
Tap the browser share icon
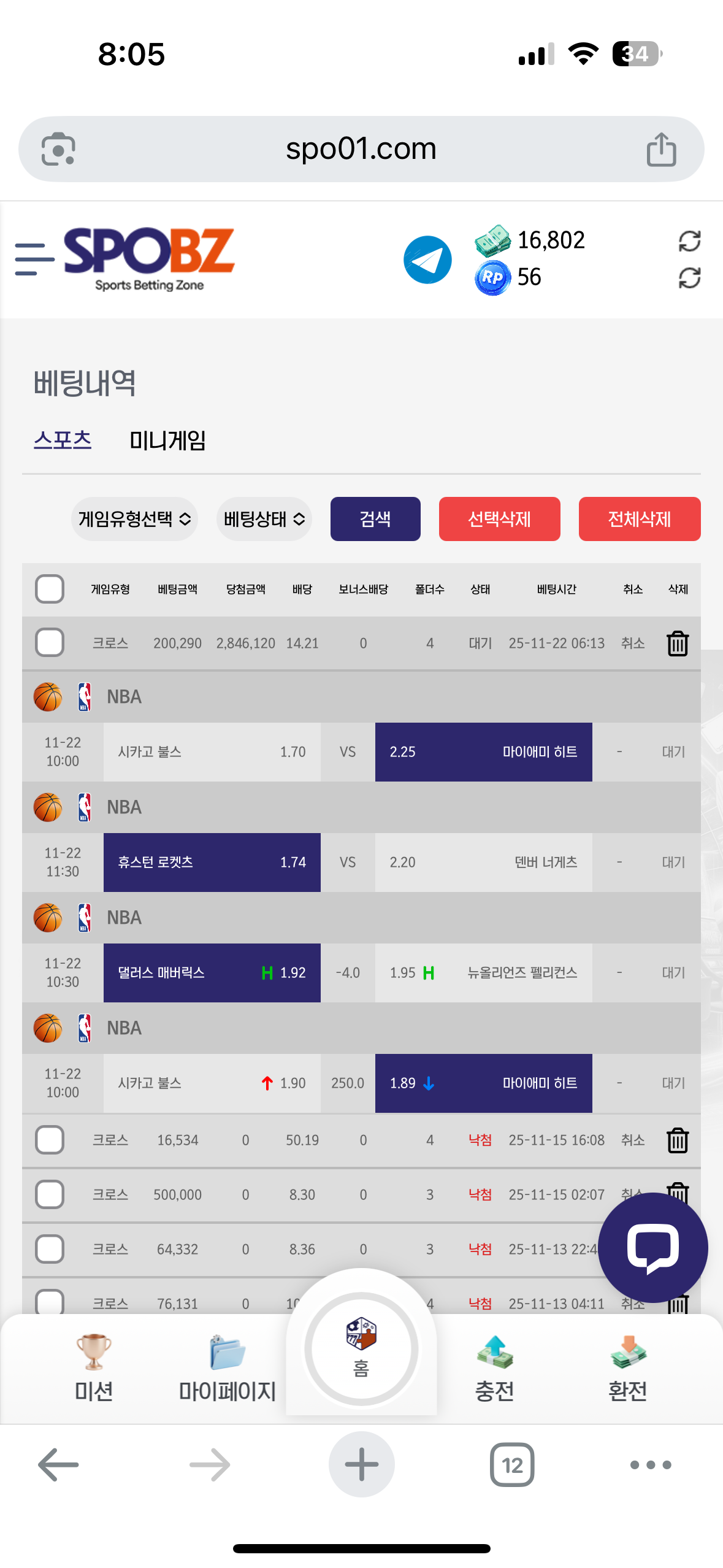click(661, 149)
